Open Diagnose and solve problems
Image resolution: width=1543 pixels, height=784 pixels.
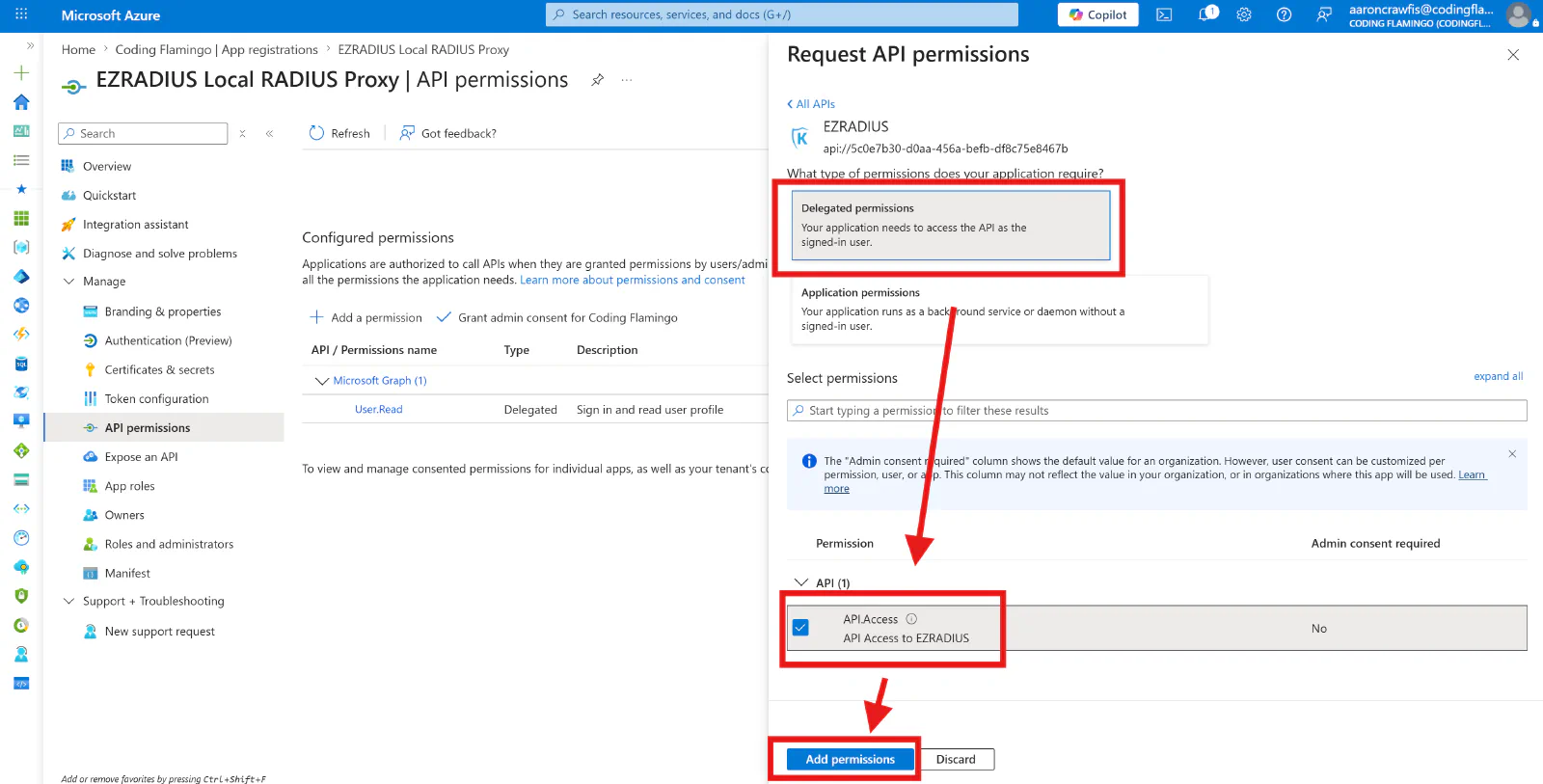point(159,253)
